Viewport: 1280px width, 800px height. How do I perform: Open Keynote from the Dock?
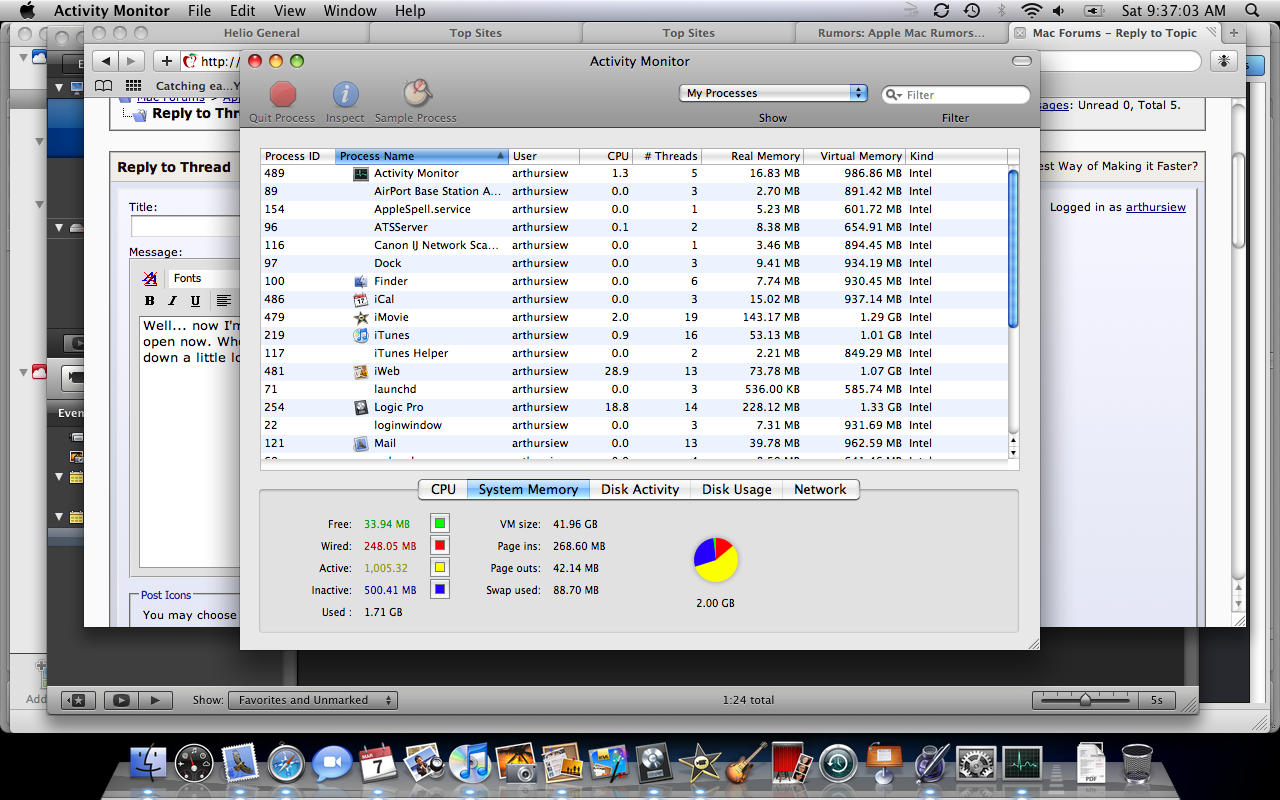(x=885, y=764)
